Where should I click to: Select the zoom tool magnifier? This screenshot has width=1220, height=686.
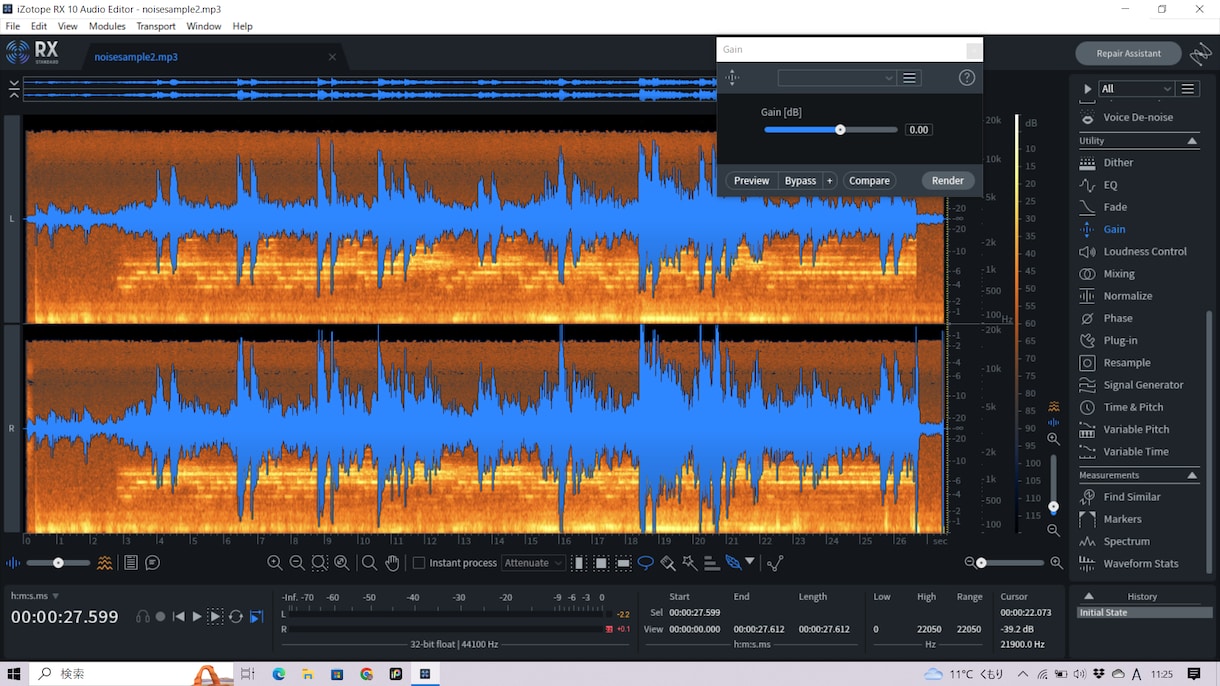[369, 563]
